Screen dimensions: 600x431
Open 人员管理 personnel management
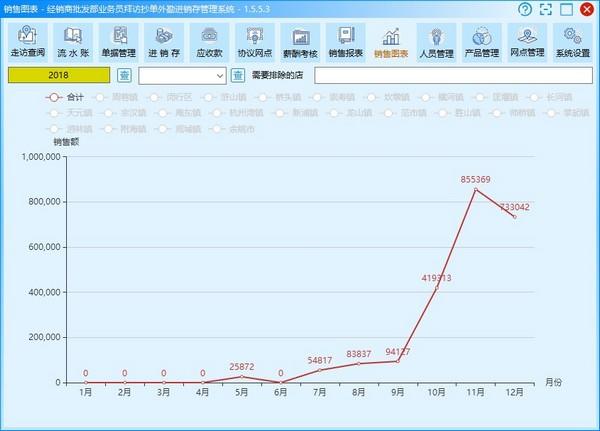coord(436,41)
